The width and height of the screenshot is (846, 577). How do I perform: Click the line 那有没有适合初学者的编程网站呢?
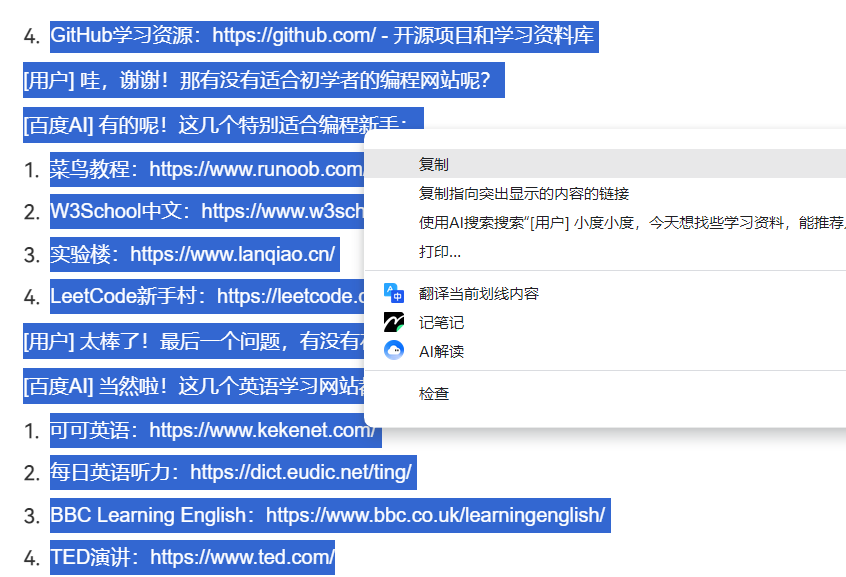pos(264,80)
